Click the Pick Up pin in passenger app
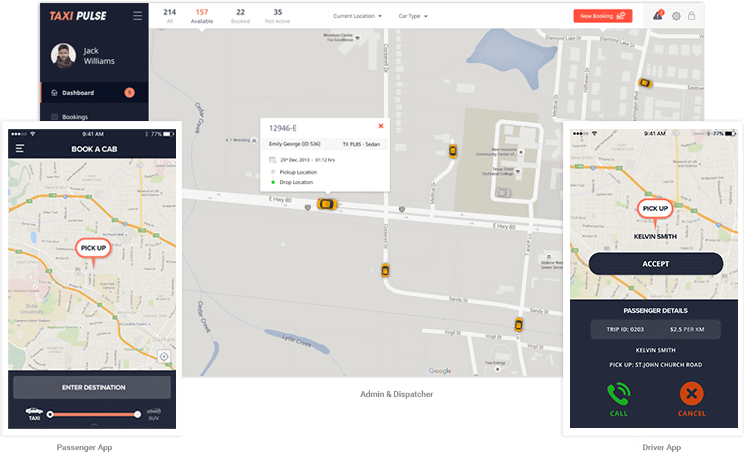 click(93, 250)
